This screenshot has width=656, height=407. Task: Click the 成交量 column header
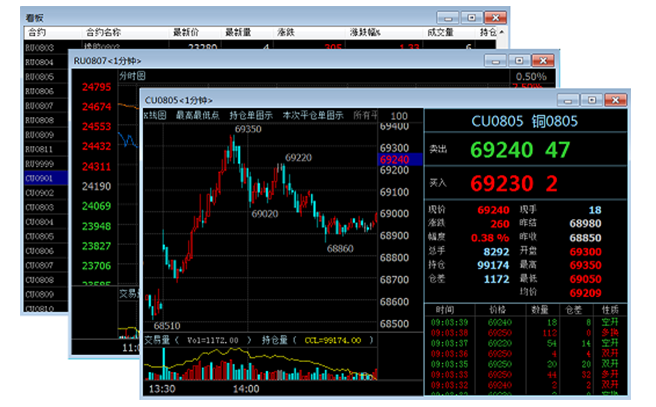(441, 32)
